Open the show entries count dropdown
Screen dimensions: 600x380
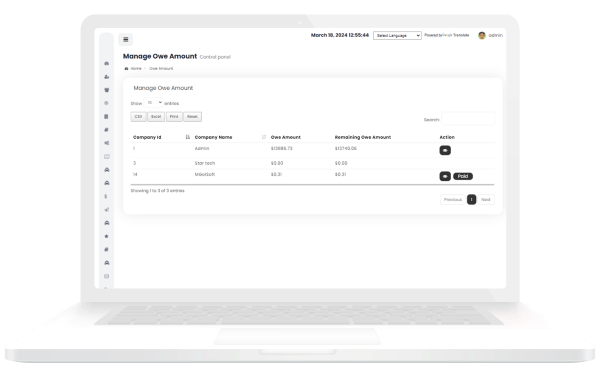[x=153, y=103]
